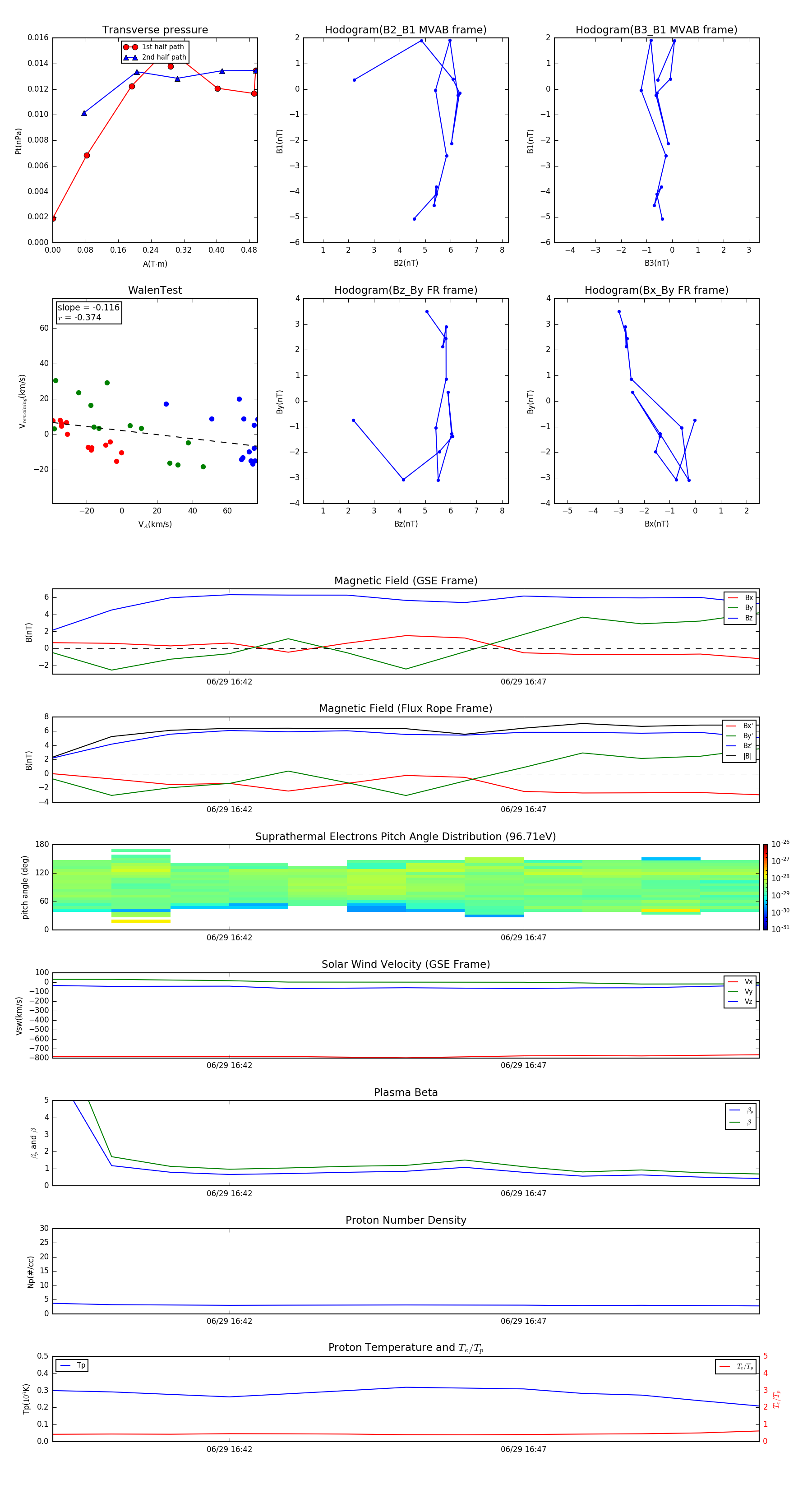Image resolution: width=812 pixels, height=1489 pixels.
Task: Click the 'Vy' entry in velocity legend
Action: click(740, 992)
